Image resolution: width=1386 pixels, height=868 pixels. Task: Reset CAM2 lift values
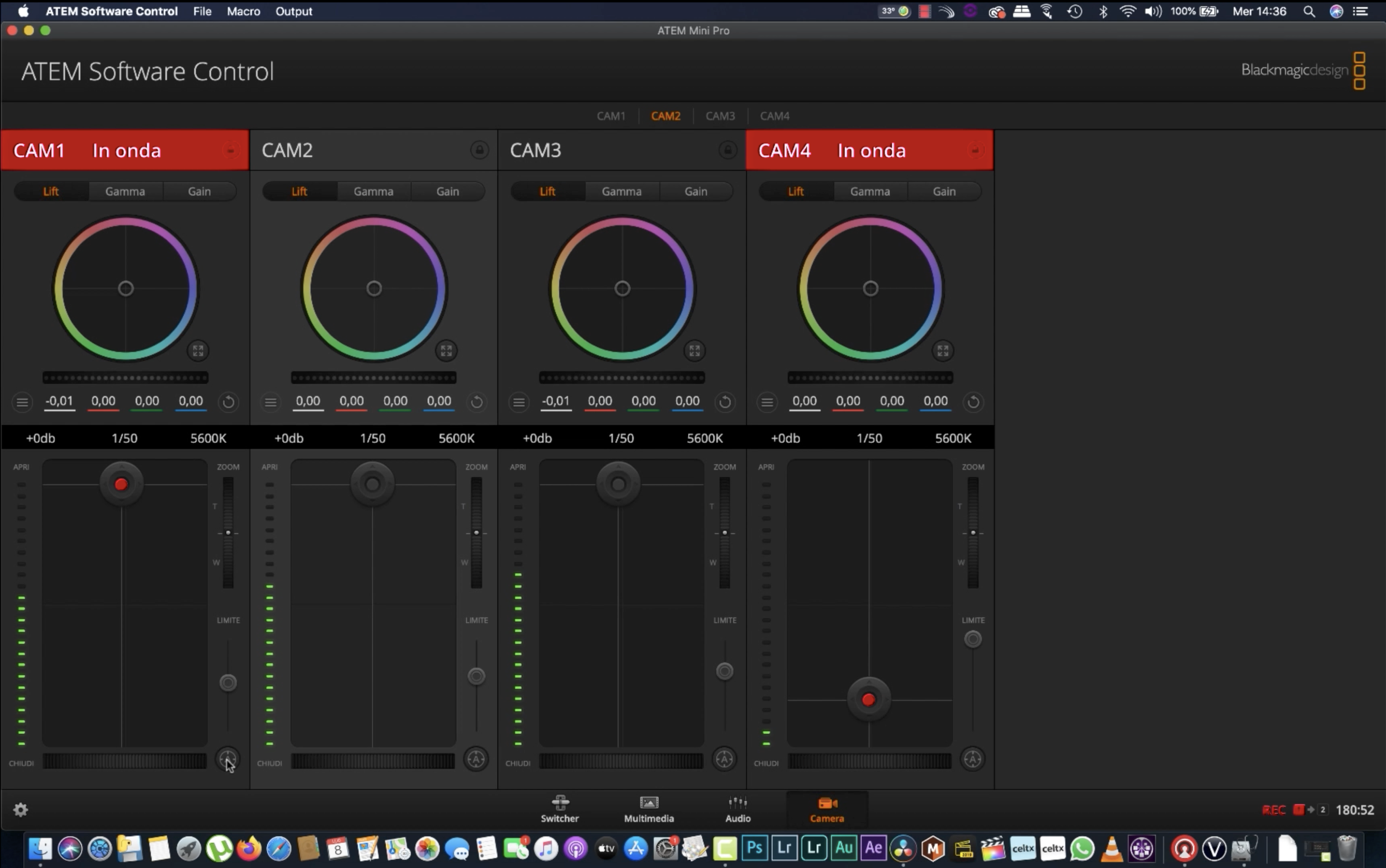pos(477,402)
